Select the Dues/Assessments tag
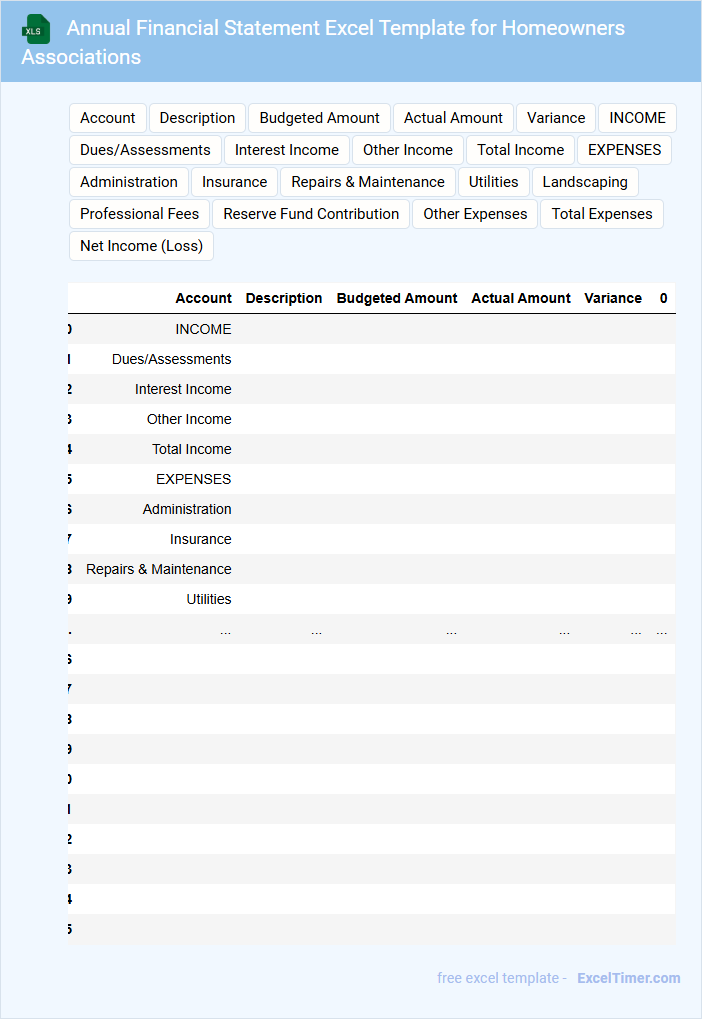Screen dimensions: 702x1019 click(145, 150)
